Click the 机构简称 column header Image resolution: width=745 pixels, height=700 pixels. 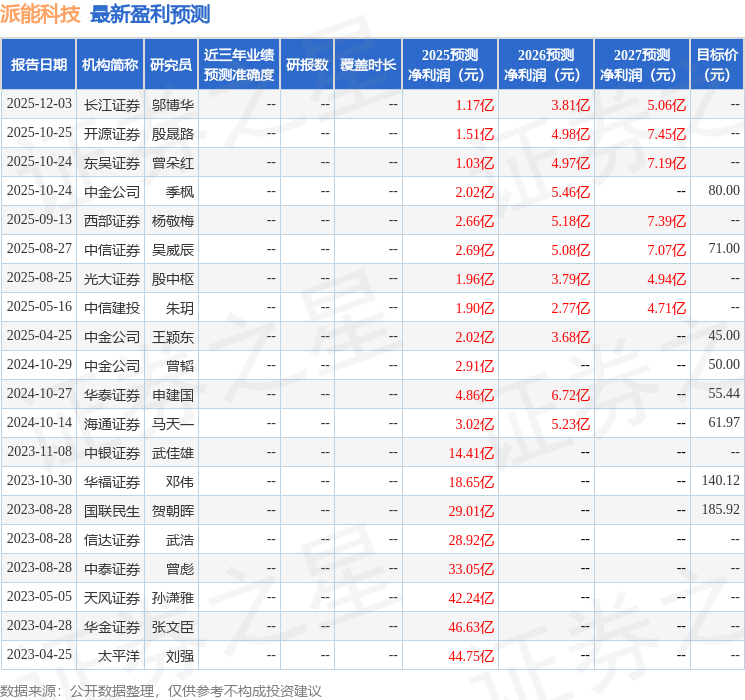110,65
